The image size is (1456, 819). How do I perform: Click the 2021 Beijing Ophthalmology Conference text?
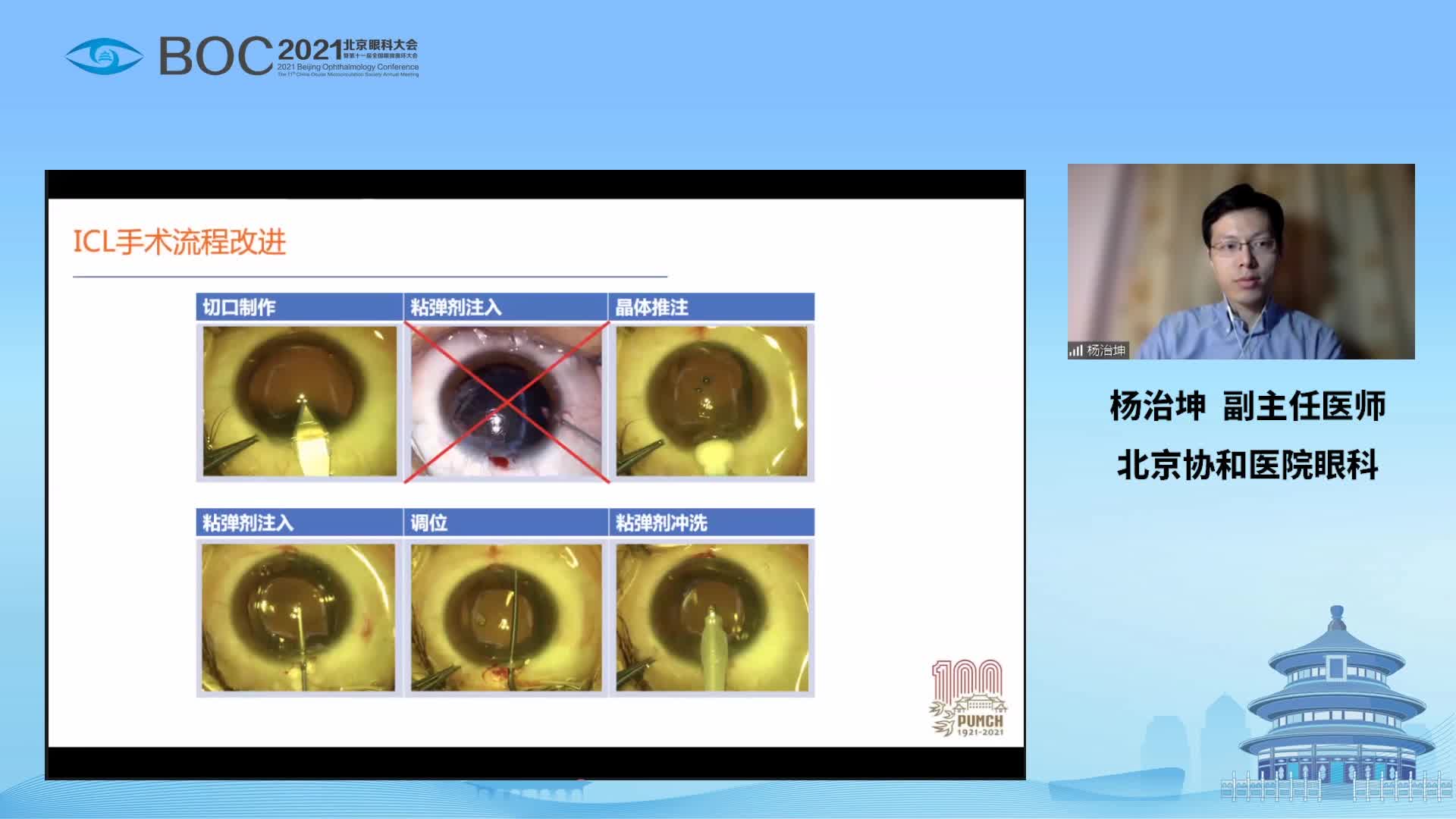[348, 67]
